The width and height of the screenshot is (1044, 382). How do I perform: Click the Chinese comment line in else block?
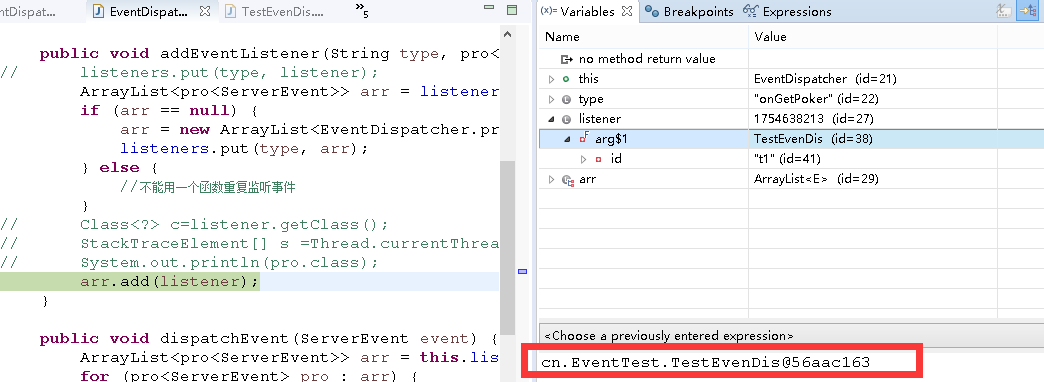point(208,187)
